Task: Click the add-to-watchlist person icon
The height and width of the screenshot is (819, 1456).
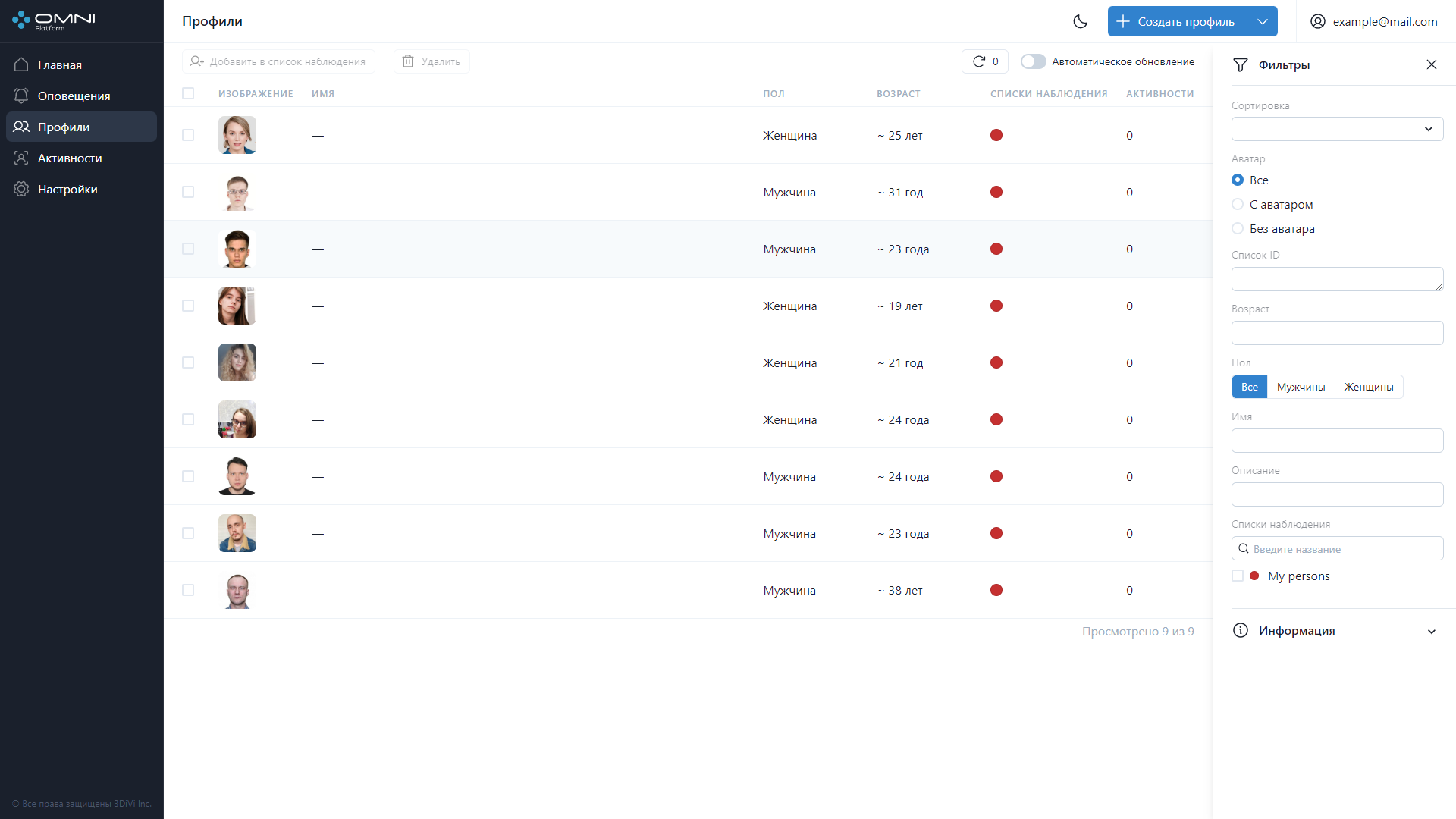Action: tap(197, 61)
